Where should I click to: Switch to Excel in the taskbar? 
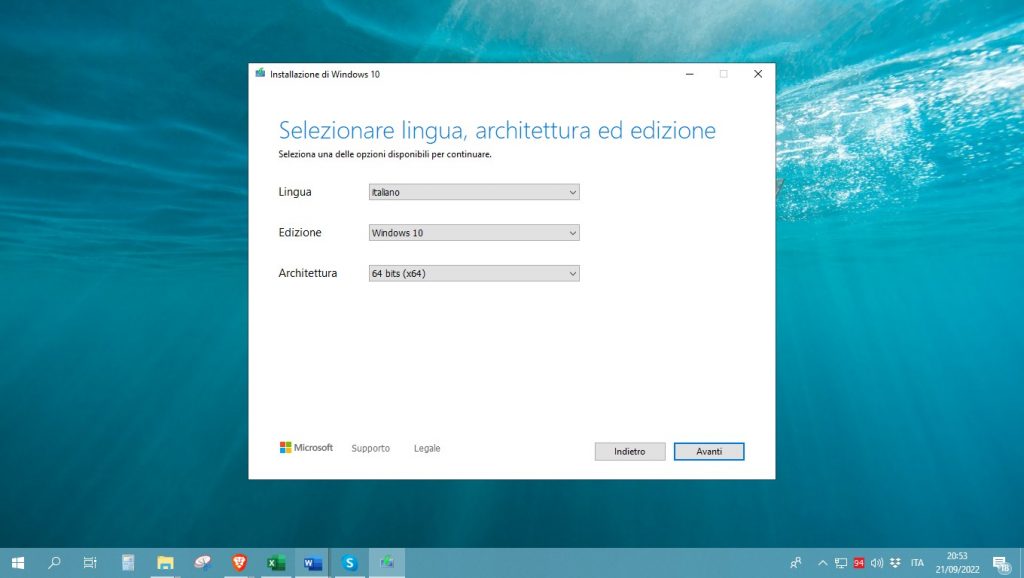click(x=276, y=563)
